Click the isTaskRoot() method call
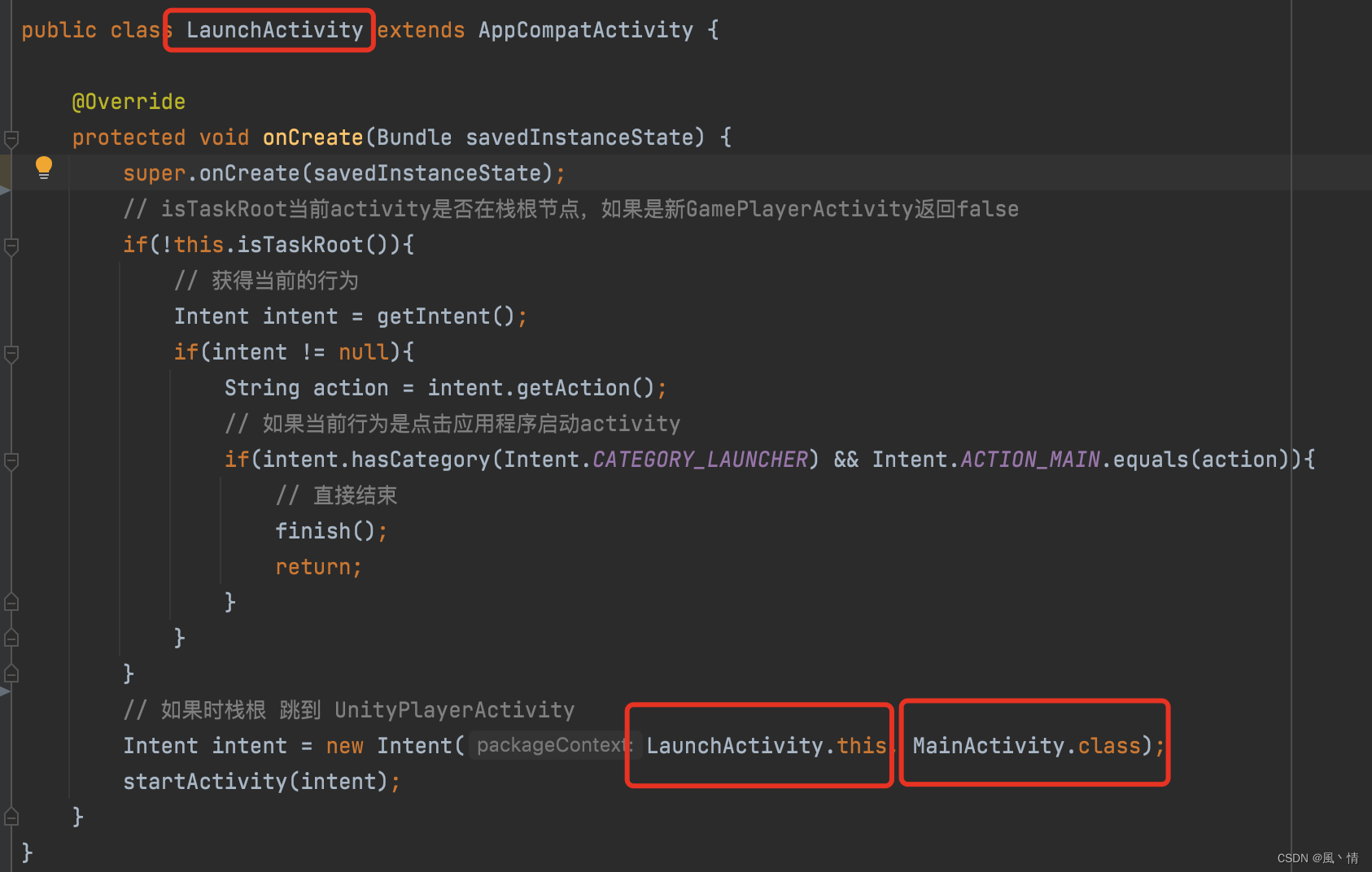1372x872 pixels. [x=312, y=245]
